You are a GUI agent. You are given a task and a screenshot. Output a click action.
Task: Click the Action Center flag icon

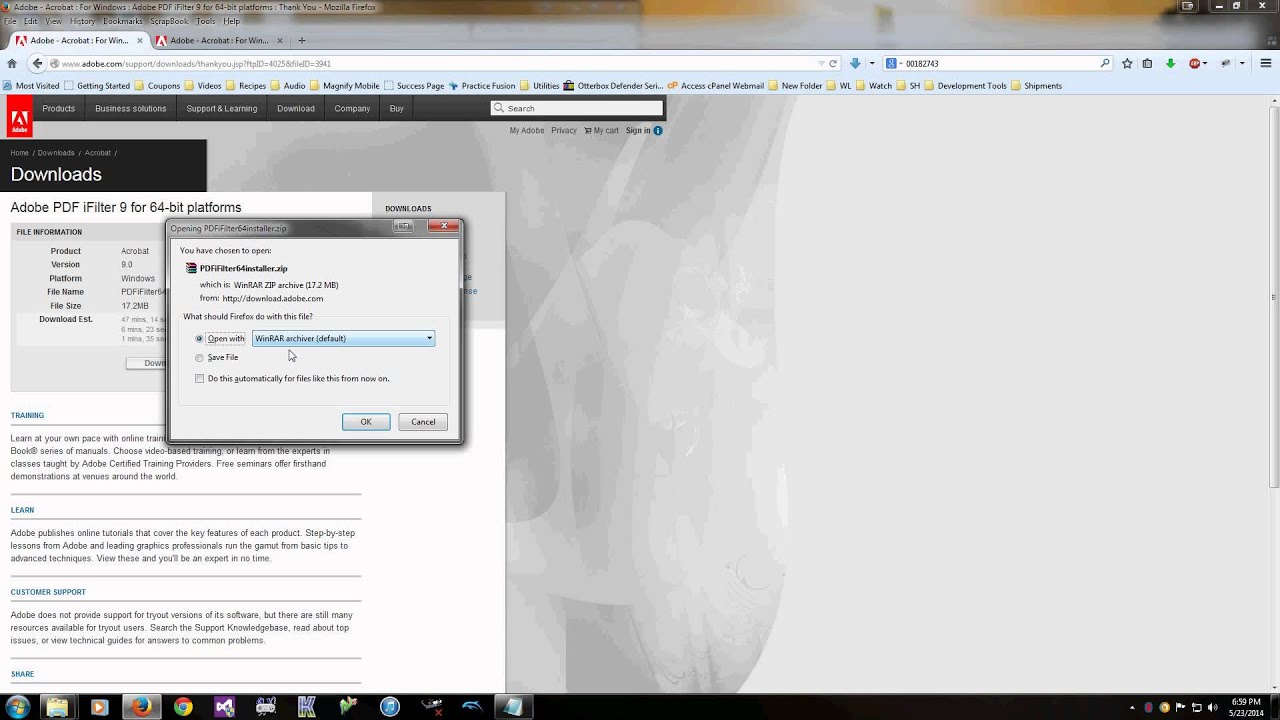click(1181, 707)
